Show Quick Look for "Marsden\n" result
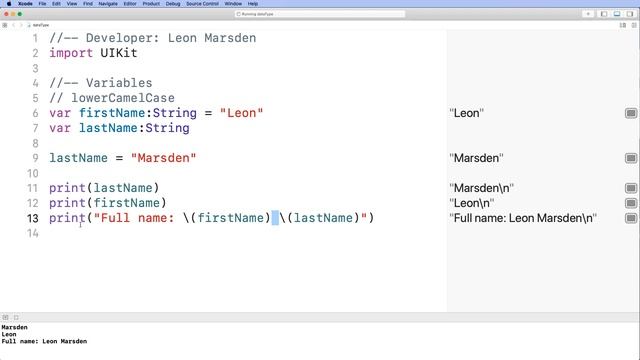 pyautogui.click(x=631, y=188)
